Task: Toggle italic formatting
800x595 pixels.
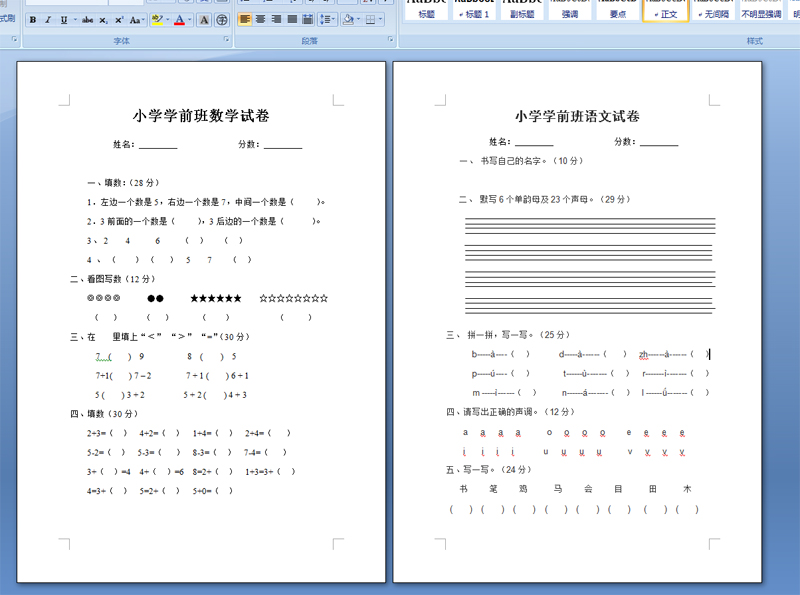Action: 48,20
